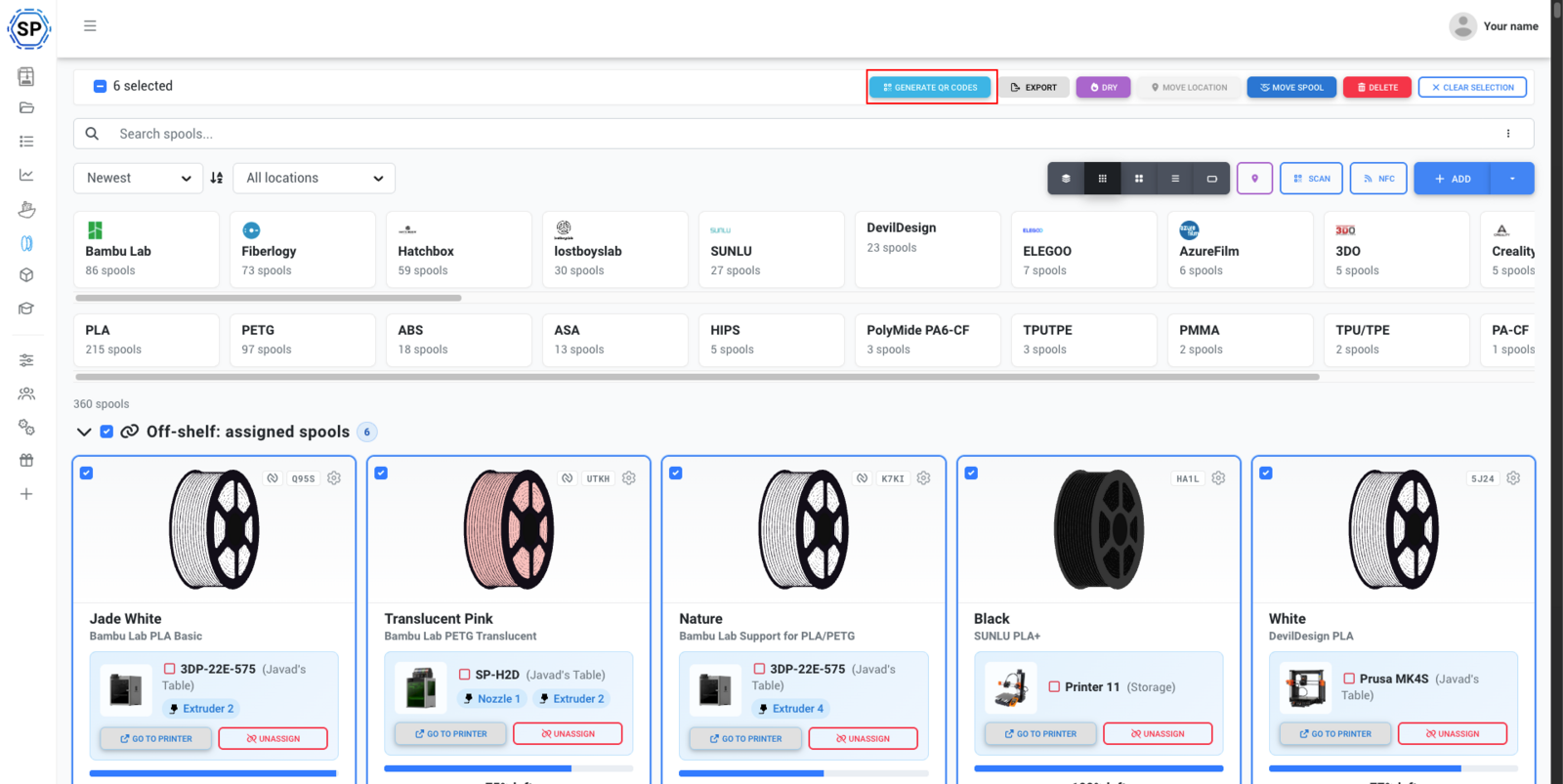Toggle sort direction icon next to Newest
The width and height of the screenshot is (1563, 784).
point(217,178)
